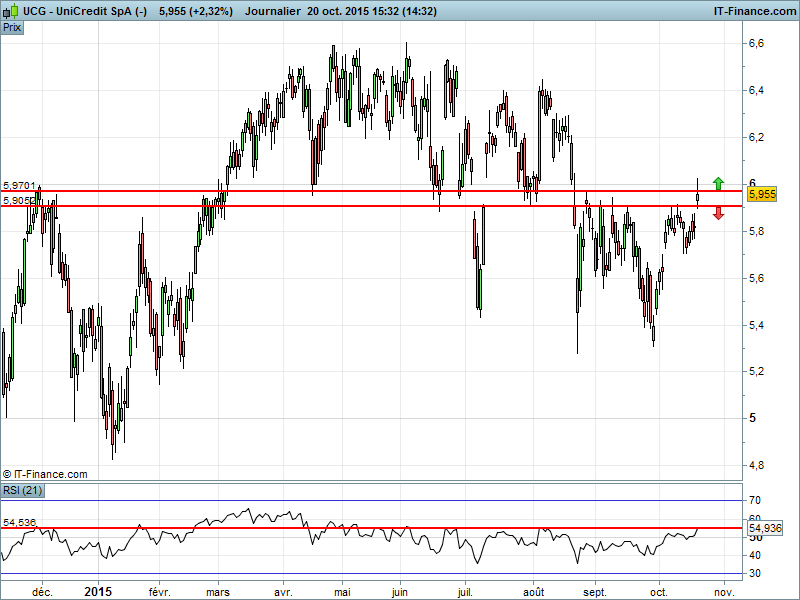
Task: Click the mars month label
Action: click(218, 592)
